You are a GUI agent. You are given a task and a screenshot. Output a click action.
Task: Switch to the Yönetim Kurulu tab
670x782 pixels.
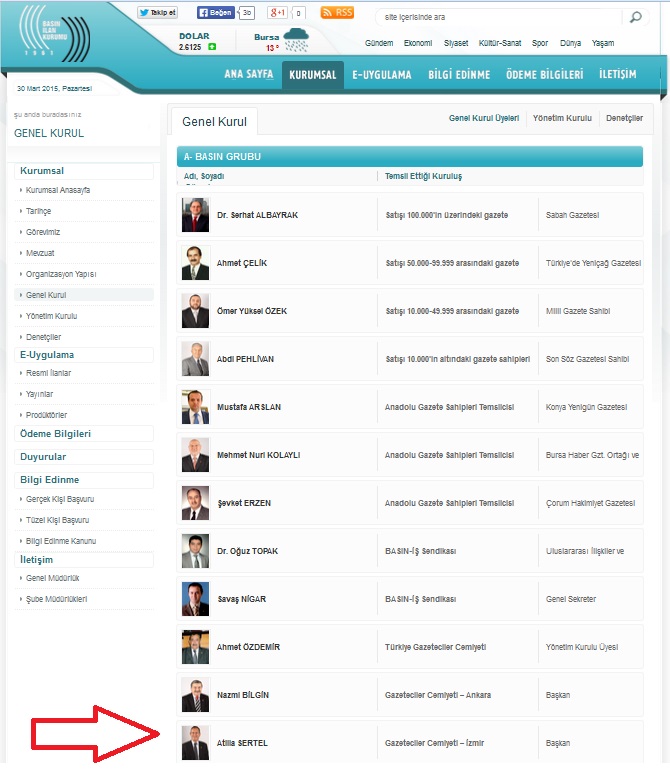[x=562, y=118]
